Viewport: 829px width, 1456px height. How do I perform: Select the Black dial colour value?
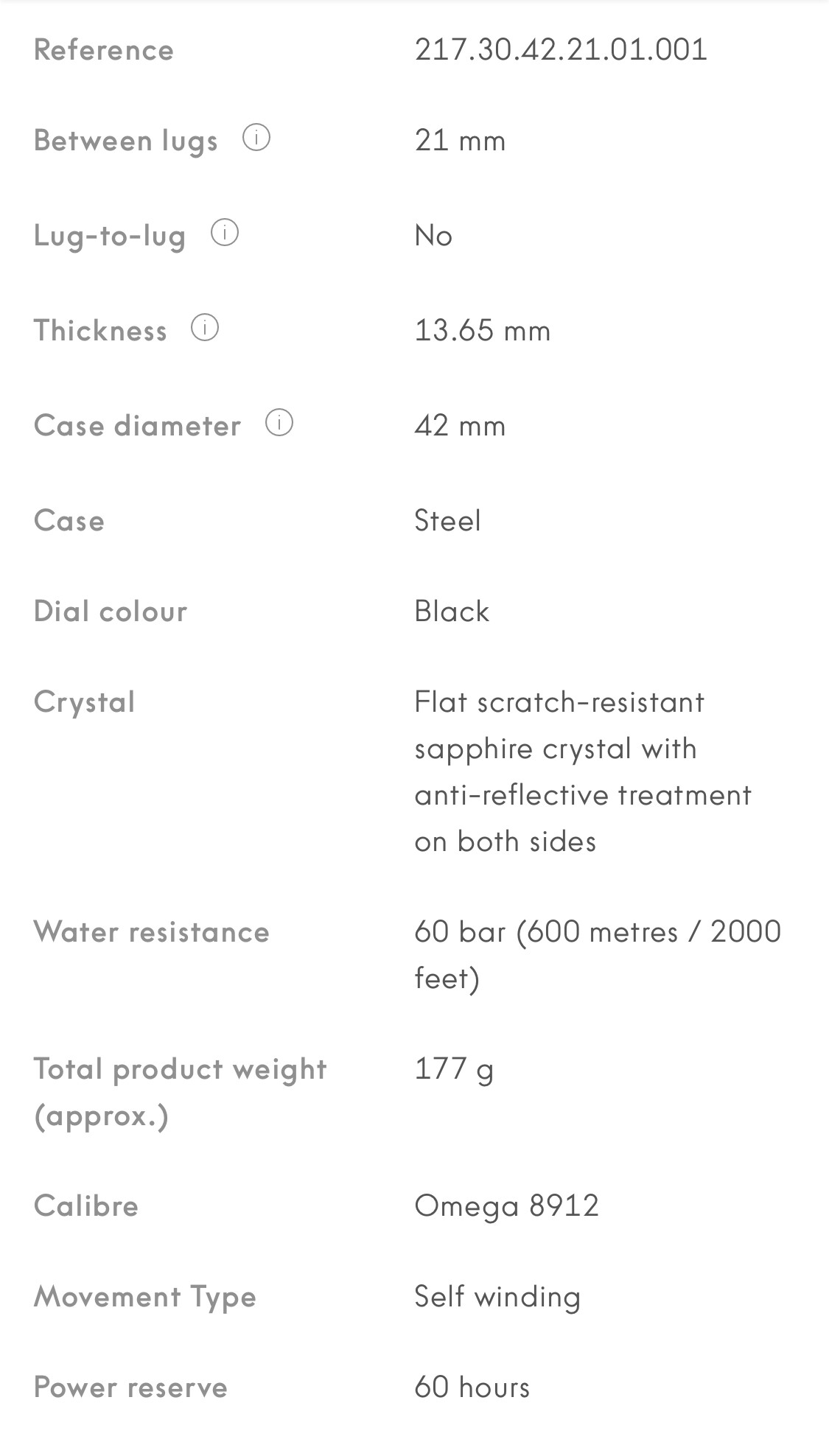[x=452, y=611]
